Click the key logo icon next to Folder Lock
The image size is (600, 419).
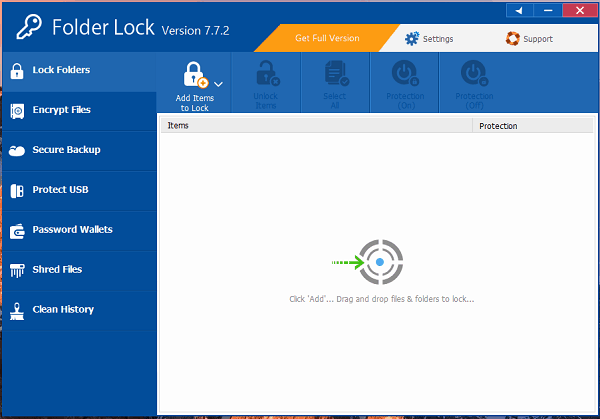click(29, 27)
